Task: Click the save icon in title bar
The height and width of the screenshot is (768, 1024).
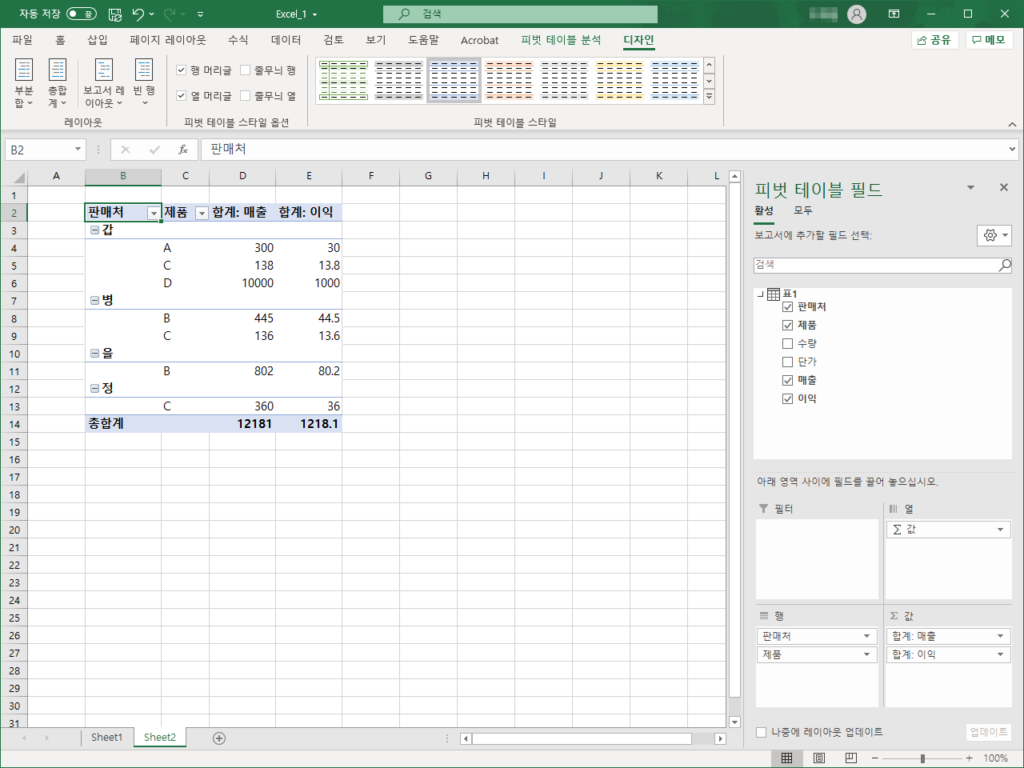Action: coord(115,15)
